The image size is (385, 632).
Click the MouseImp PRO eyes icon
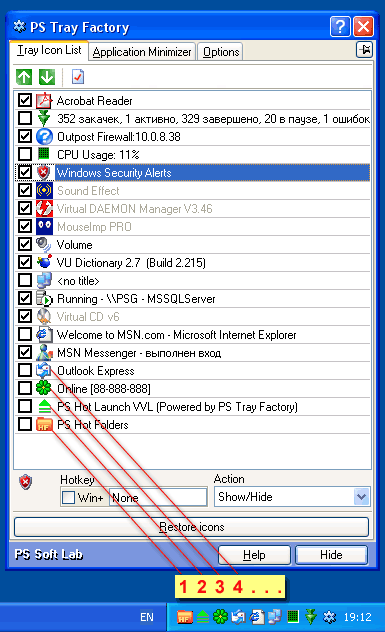pos(44,227)
